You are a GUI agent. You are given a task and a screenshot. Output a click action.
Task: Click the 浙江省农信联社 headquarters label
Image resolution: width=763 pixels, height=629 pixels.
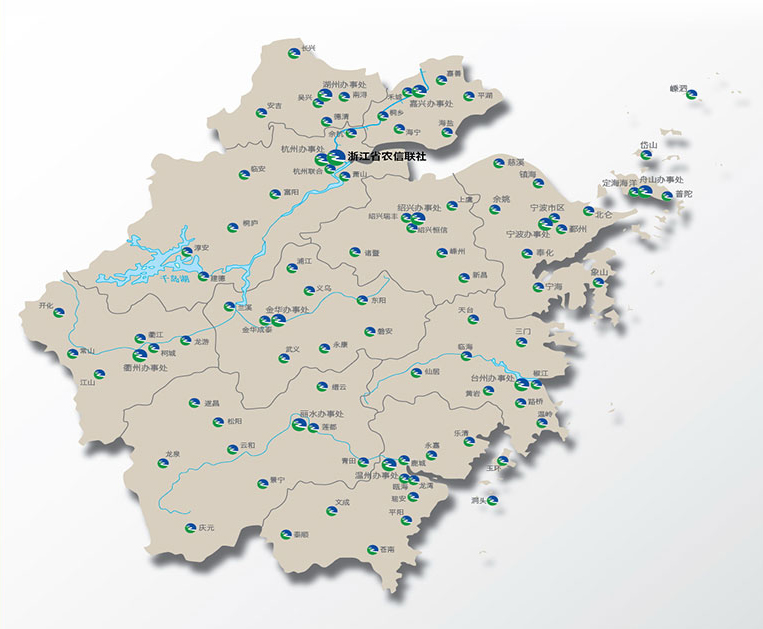[387, 157]
